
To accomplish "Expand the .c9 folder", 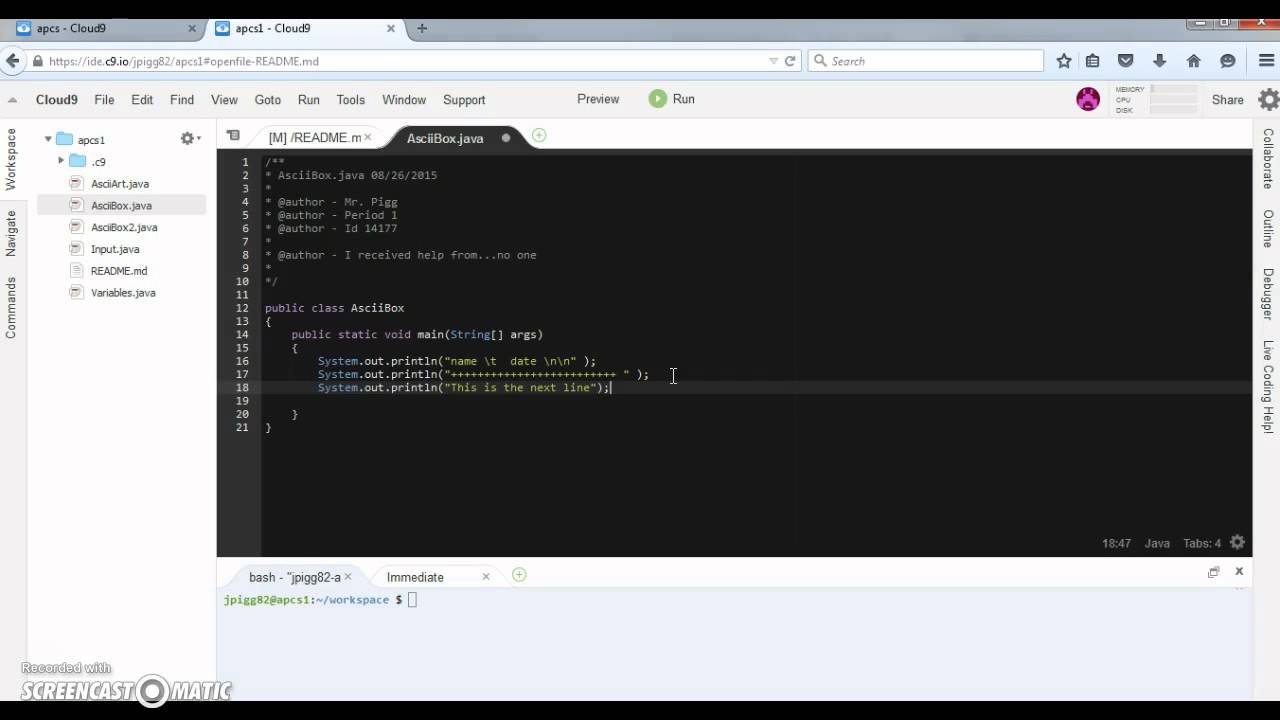I will tap(61, 161).
